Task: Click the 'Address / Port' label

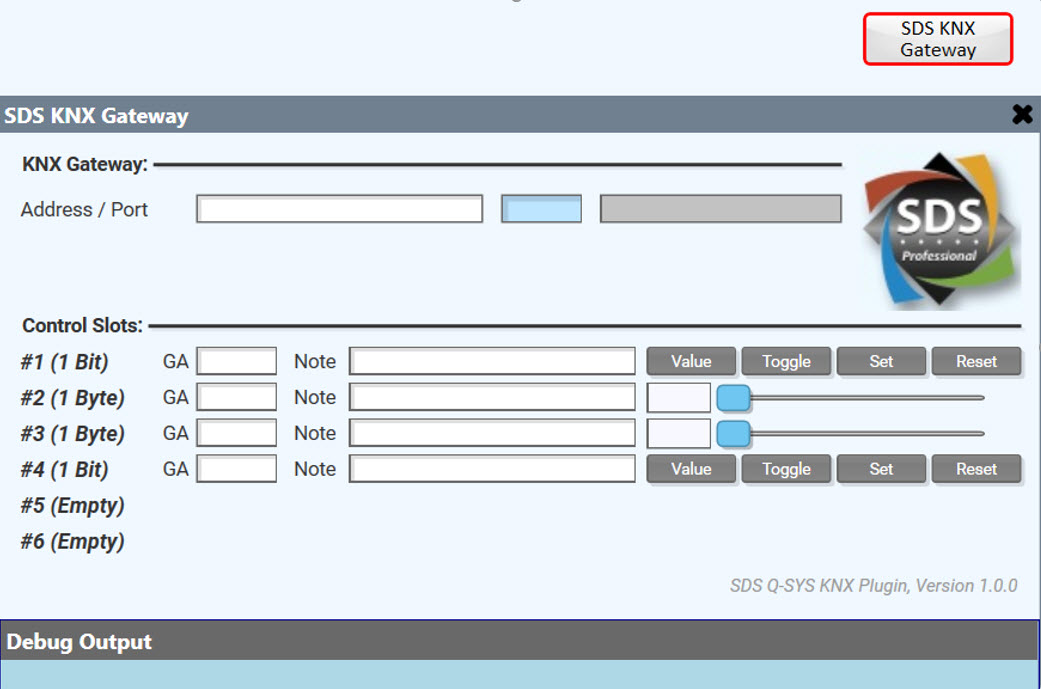Action: click(84, 210)
